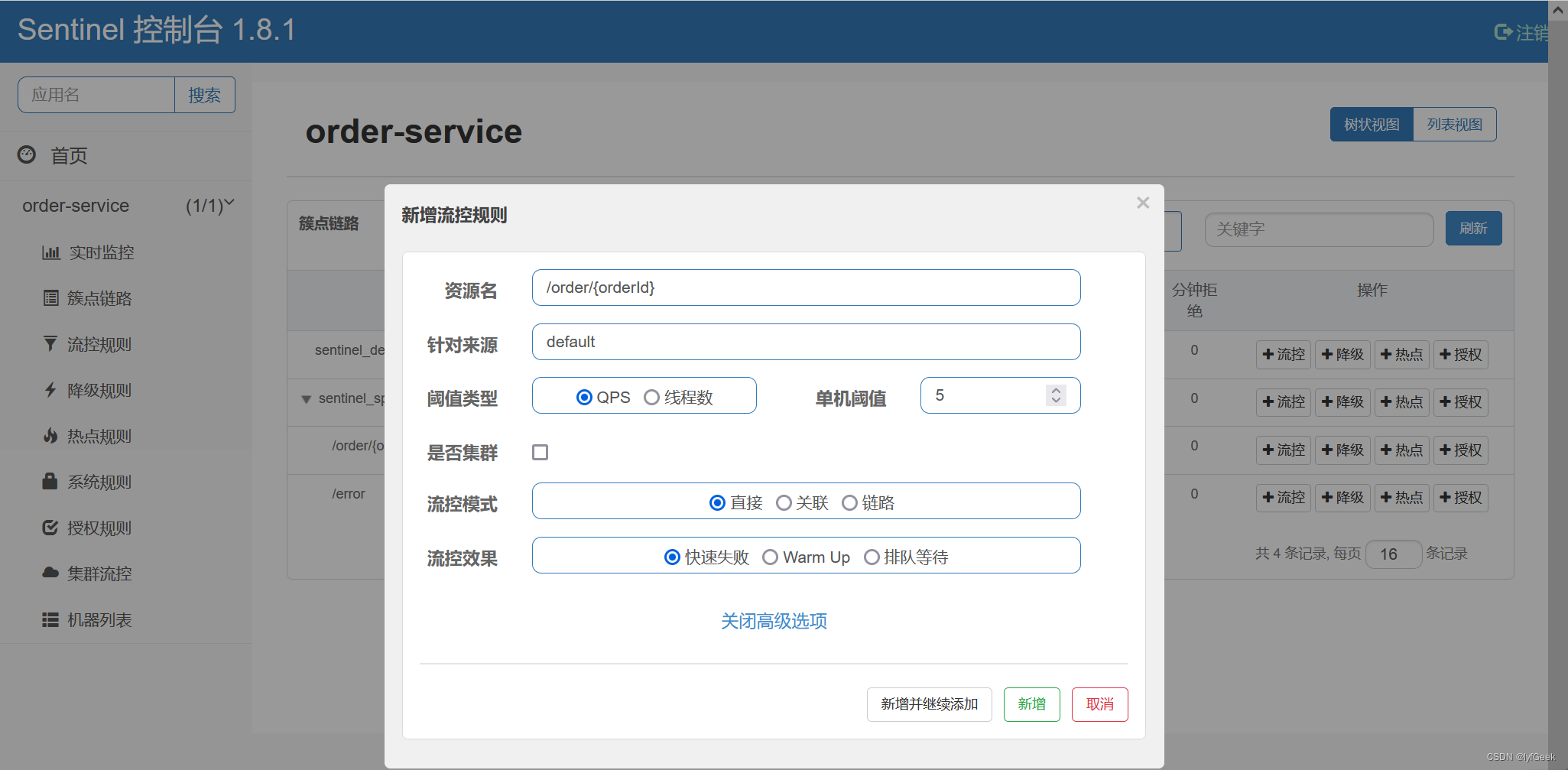Viewport: 1568px width, 770px height.
Task: Click the green 新增 button
Action: coord(1031,704)
